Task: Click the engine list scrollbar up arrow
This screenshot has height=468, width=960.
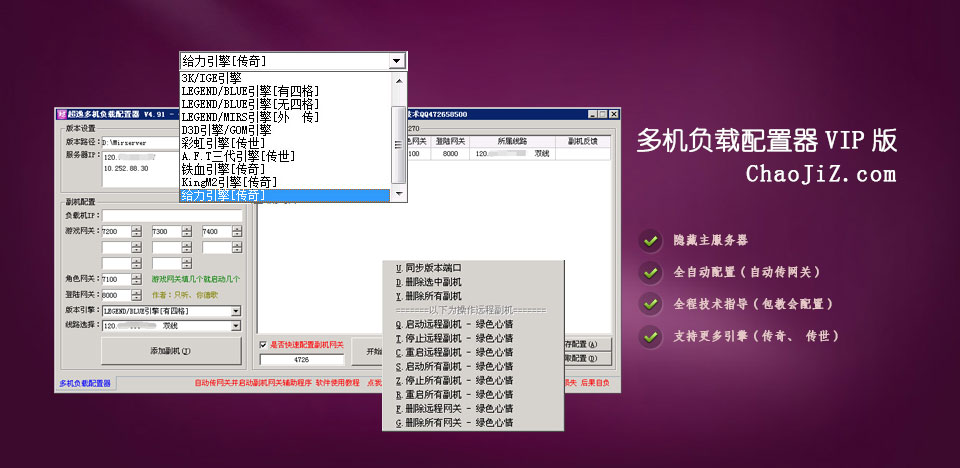Action: [x=399, y=80]
